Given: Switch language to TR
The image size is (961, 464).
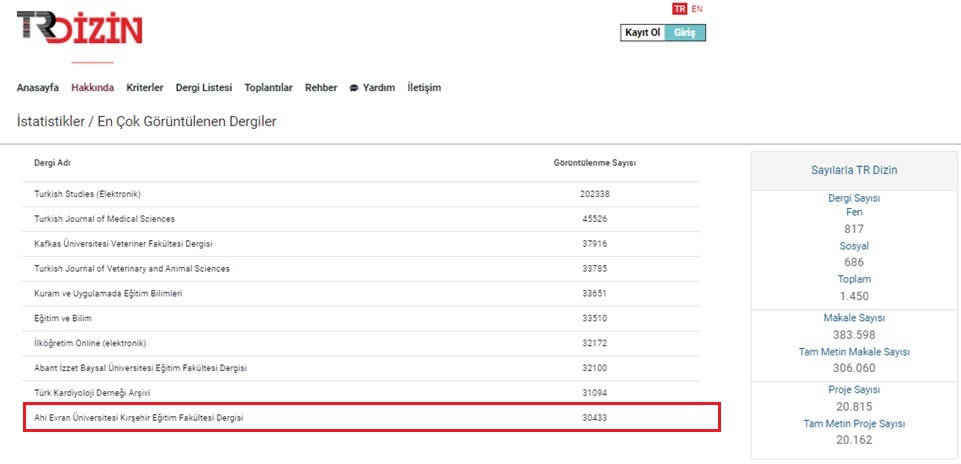Looking at the screenshot, I should click(679, 9).
